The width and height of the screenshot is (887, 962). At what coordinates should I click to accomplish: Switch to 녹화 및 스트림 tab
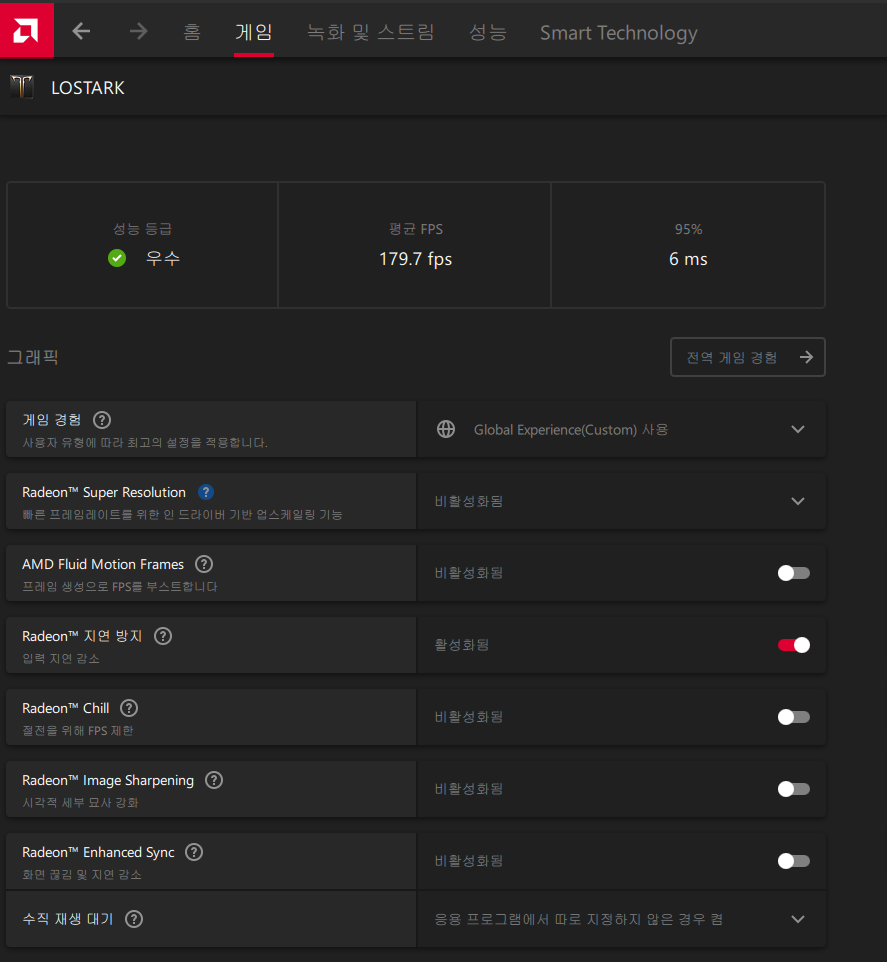point(370,32)
